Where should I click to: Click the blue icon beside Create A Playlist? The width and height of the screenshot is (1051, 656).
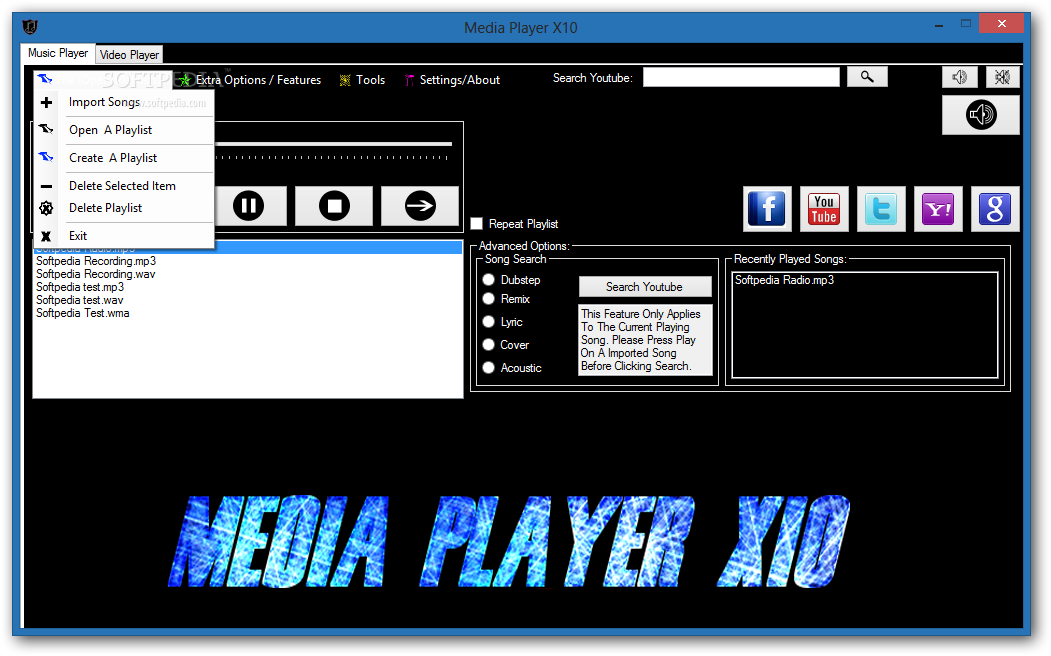46,157
